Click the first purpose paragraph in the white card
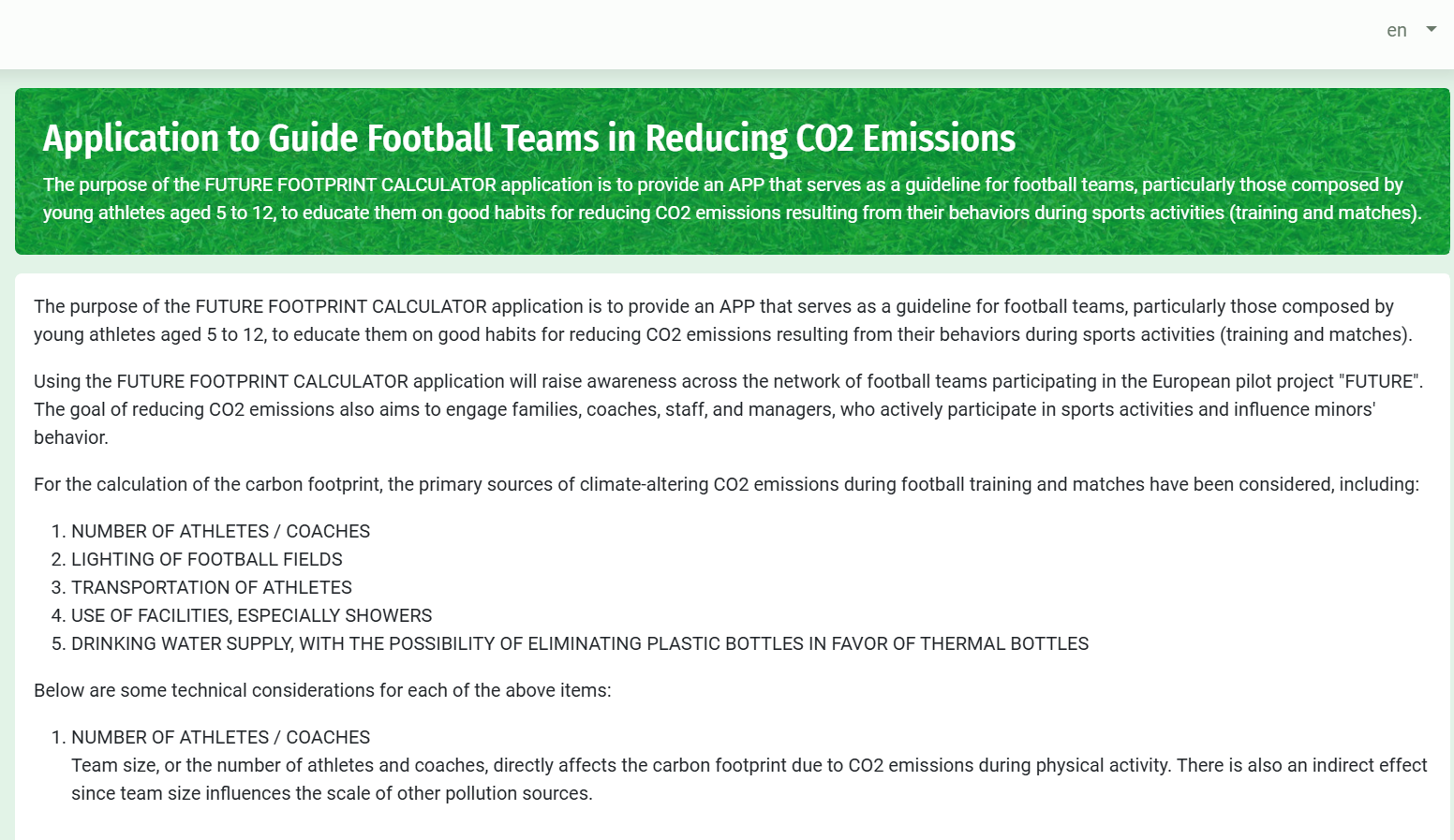Viewport: 1454px width, 840px height. pyautogui.click(x=721, y=320)
